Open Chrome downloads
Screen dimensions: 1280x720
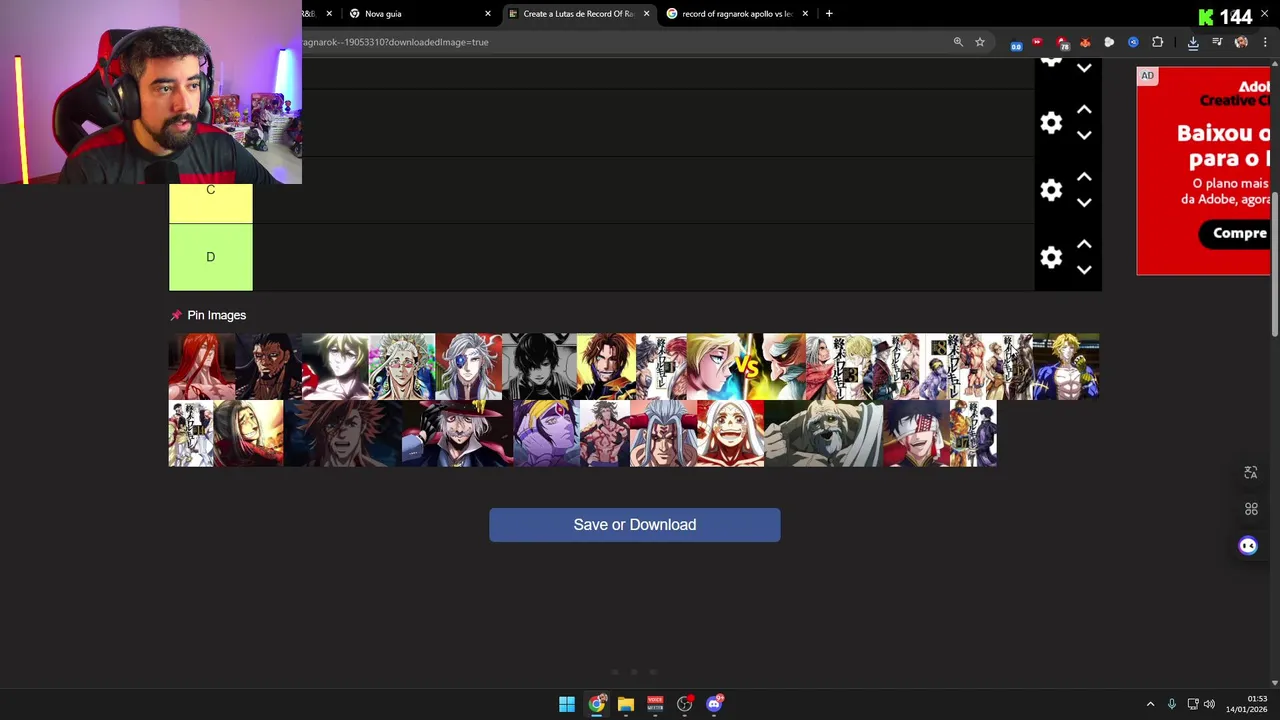click(1193, 42)
